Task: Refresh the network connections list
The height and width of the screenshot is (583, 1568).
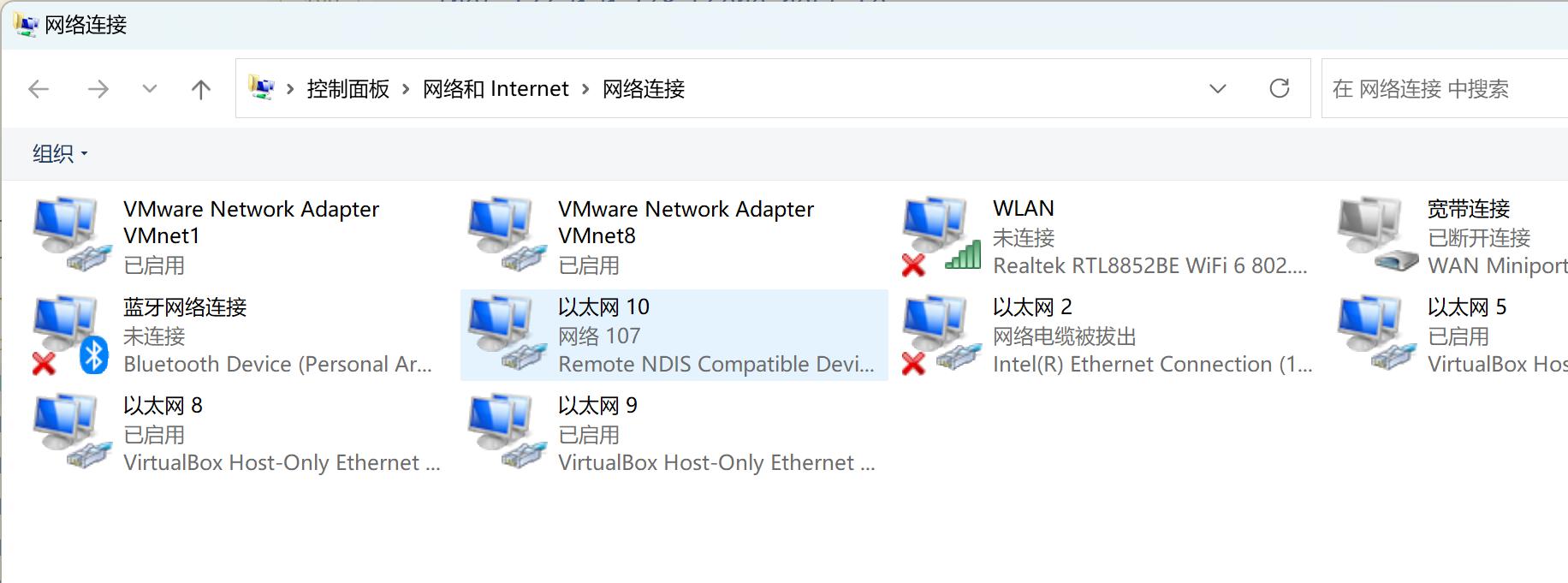Action: (x=1280, y=88)
